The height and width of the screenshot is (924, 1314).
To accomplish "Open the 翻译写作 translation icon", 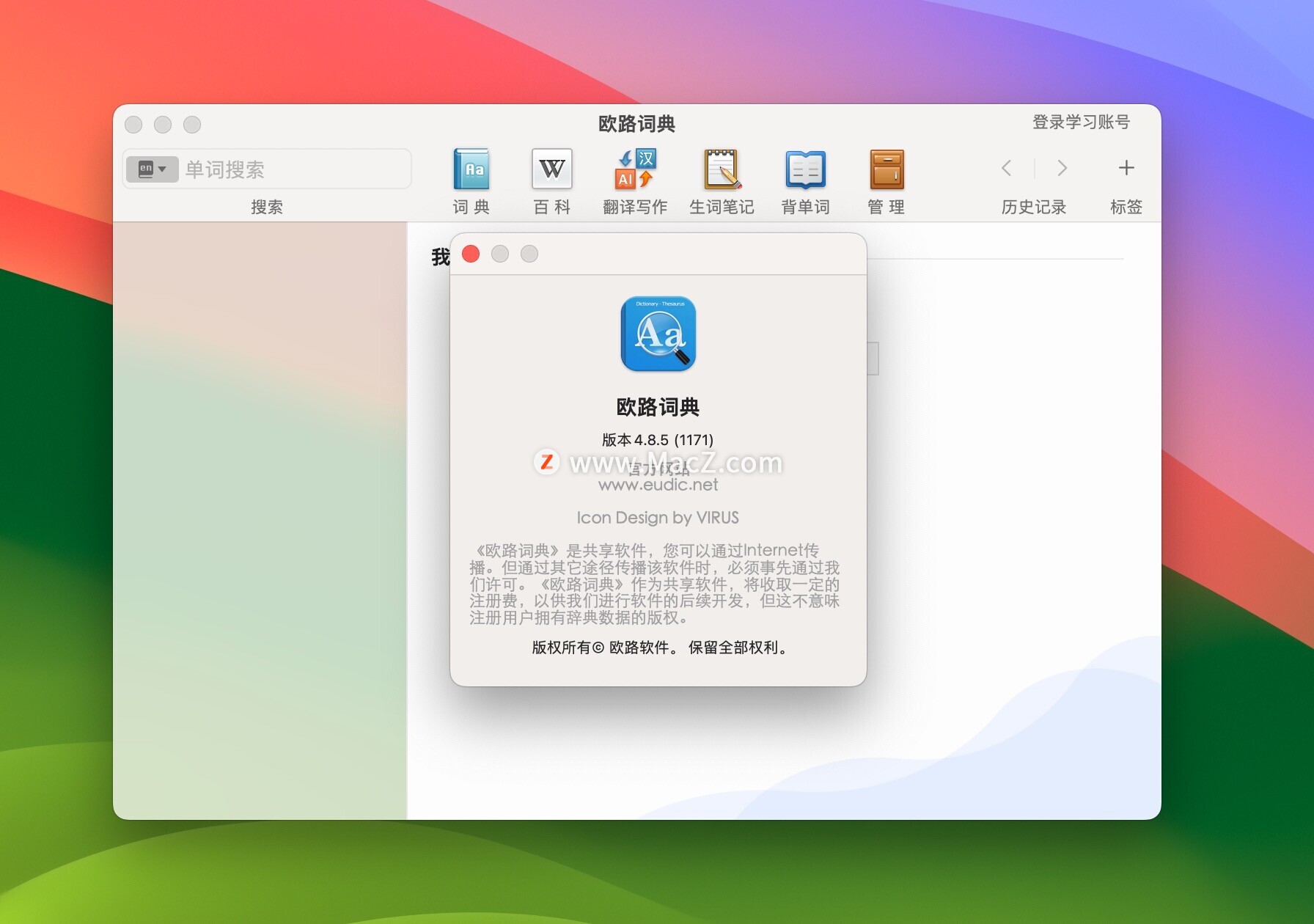I will (635, 169).
